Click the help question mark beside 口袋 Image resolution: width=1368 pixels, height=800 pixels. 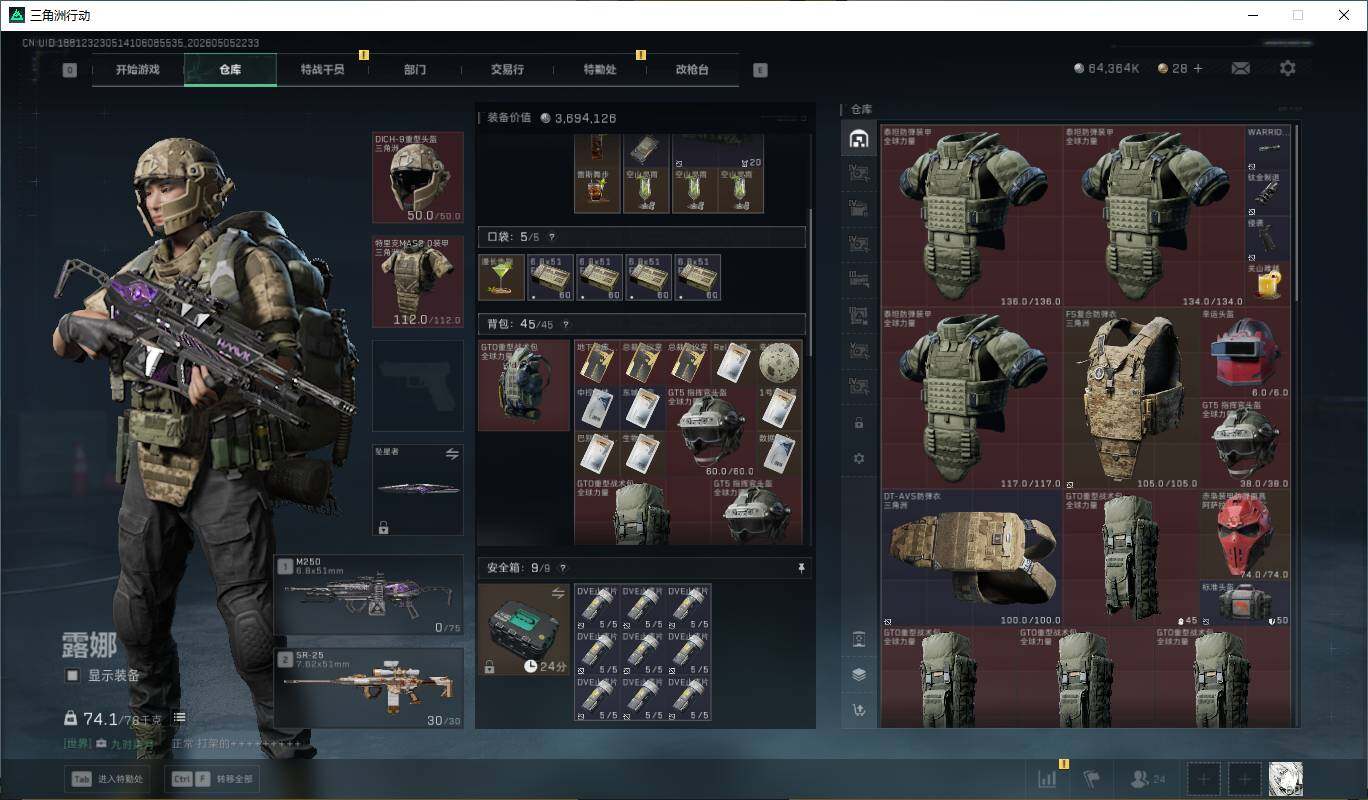coord(551,237)
